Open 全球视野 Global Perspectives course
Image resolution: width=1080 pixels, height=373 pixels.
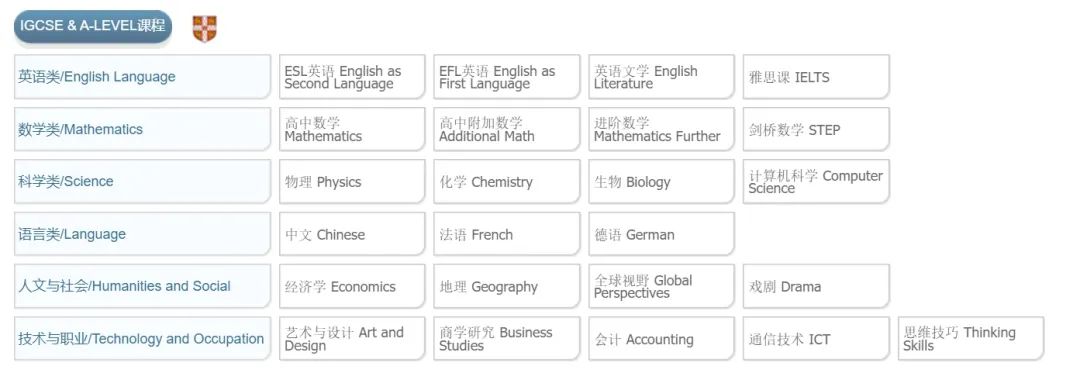(x=661, y=286)
